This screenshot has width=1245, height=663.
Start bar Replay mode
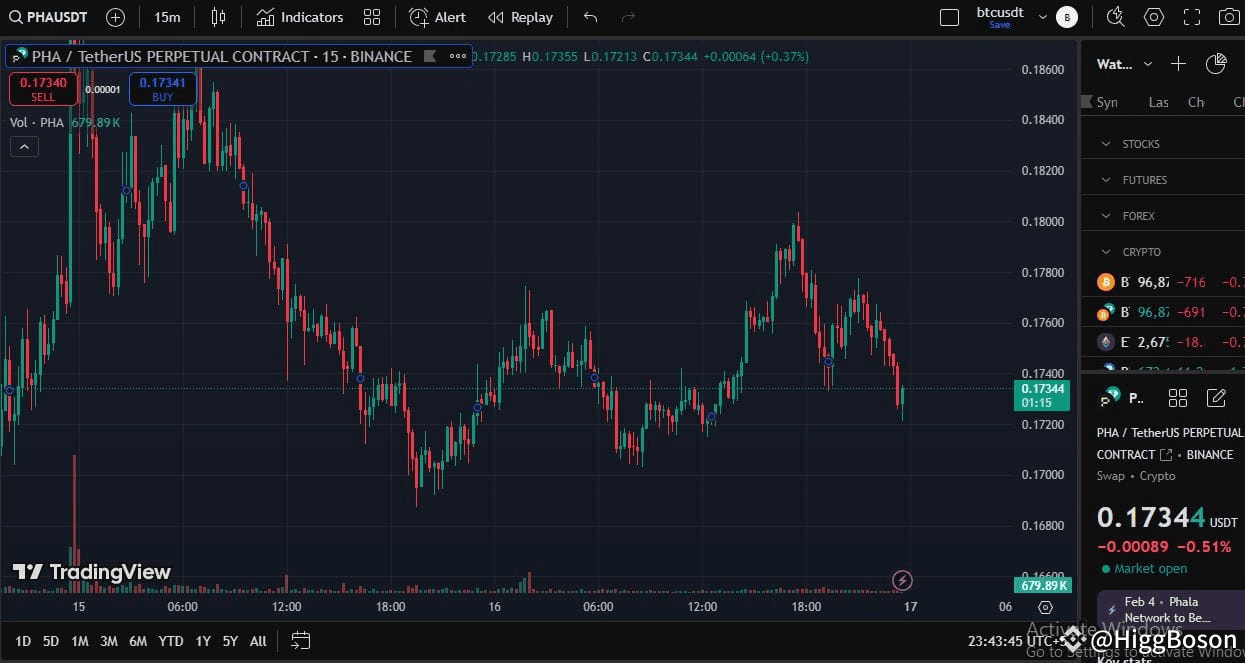(521, 17)
